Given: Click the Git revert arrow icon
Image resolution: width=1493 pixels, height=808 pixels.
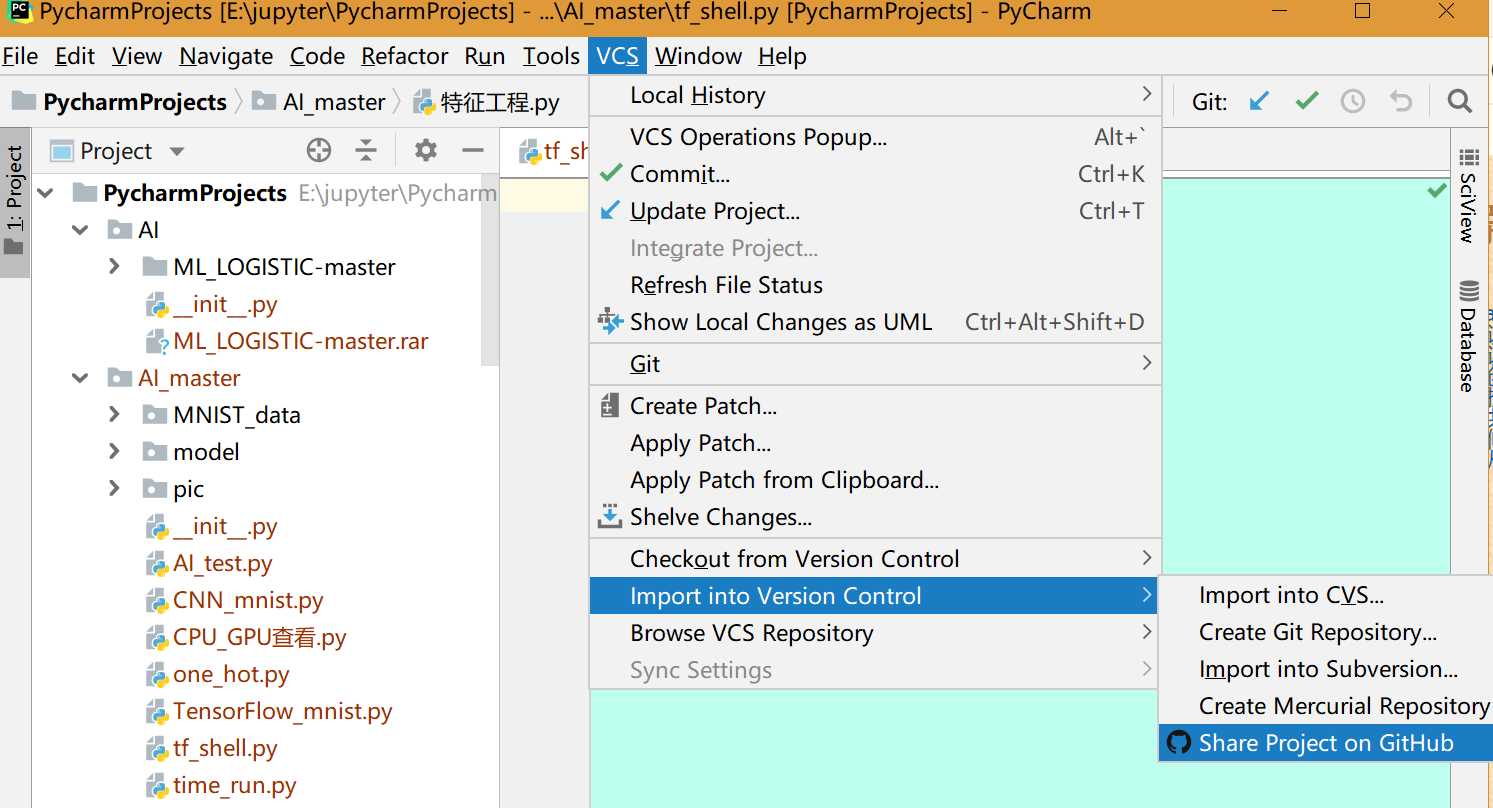Looking at the screenshot, I should (1401, 101).
